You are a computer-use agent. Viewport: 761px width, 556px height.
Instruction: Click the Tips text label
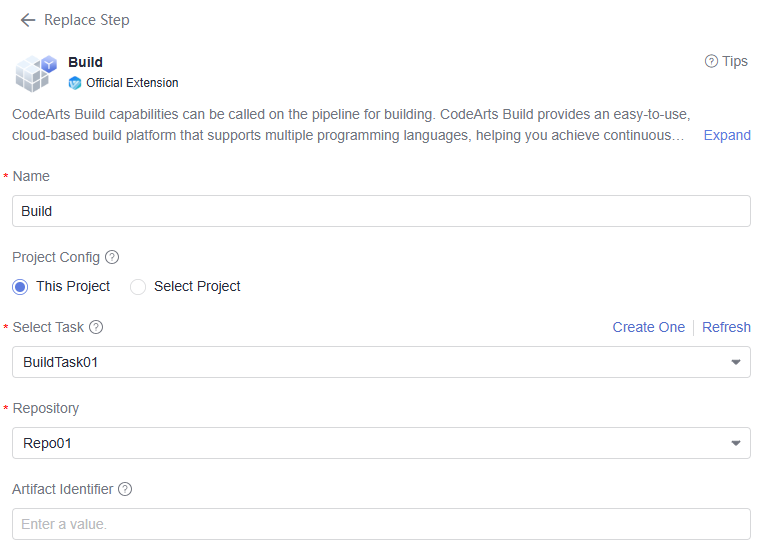[x=735, y=61]
